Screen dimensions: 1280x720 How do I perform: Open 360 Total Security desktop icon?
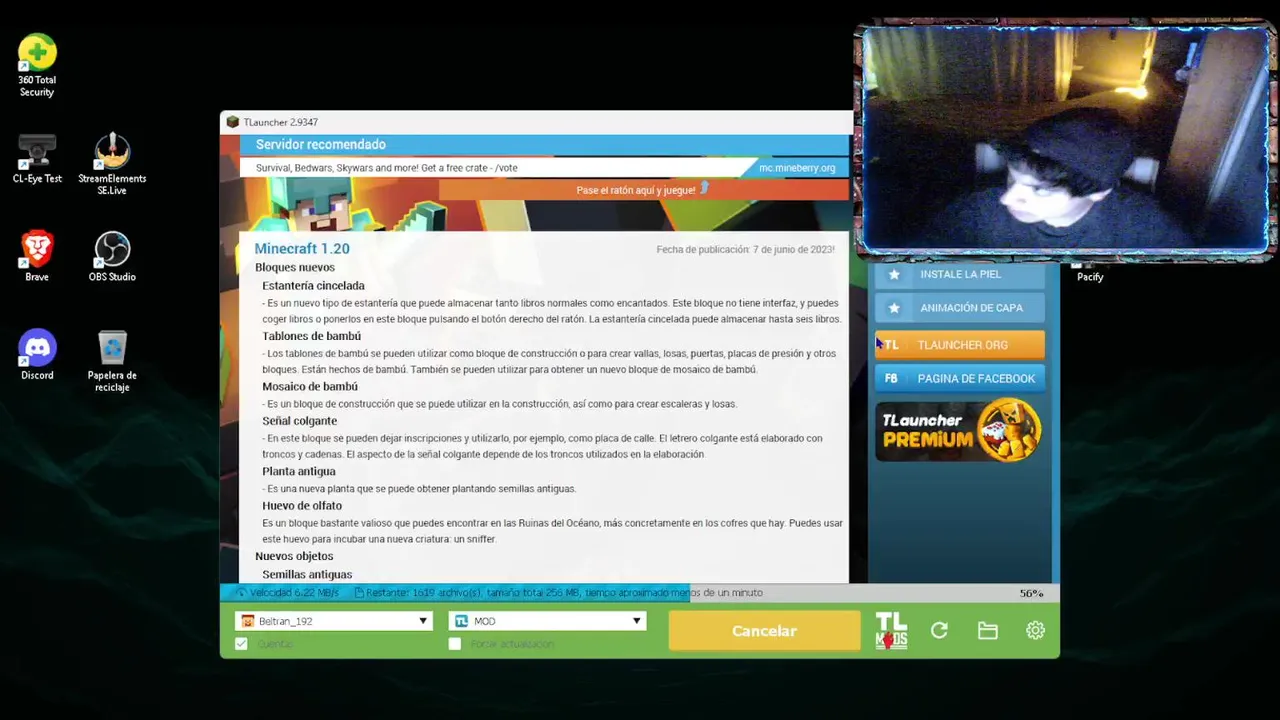pyautogui.click(x=37, y=66)
